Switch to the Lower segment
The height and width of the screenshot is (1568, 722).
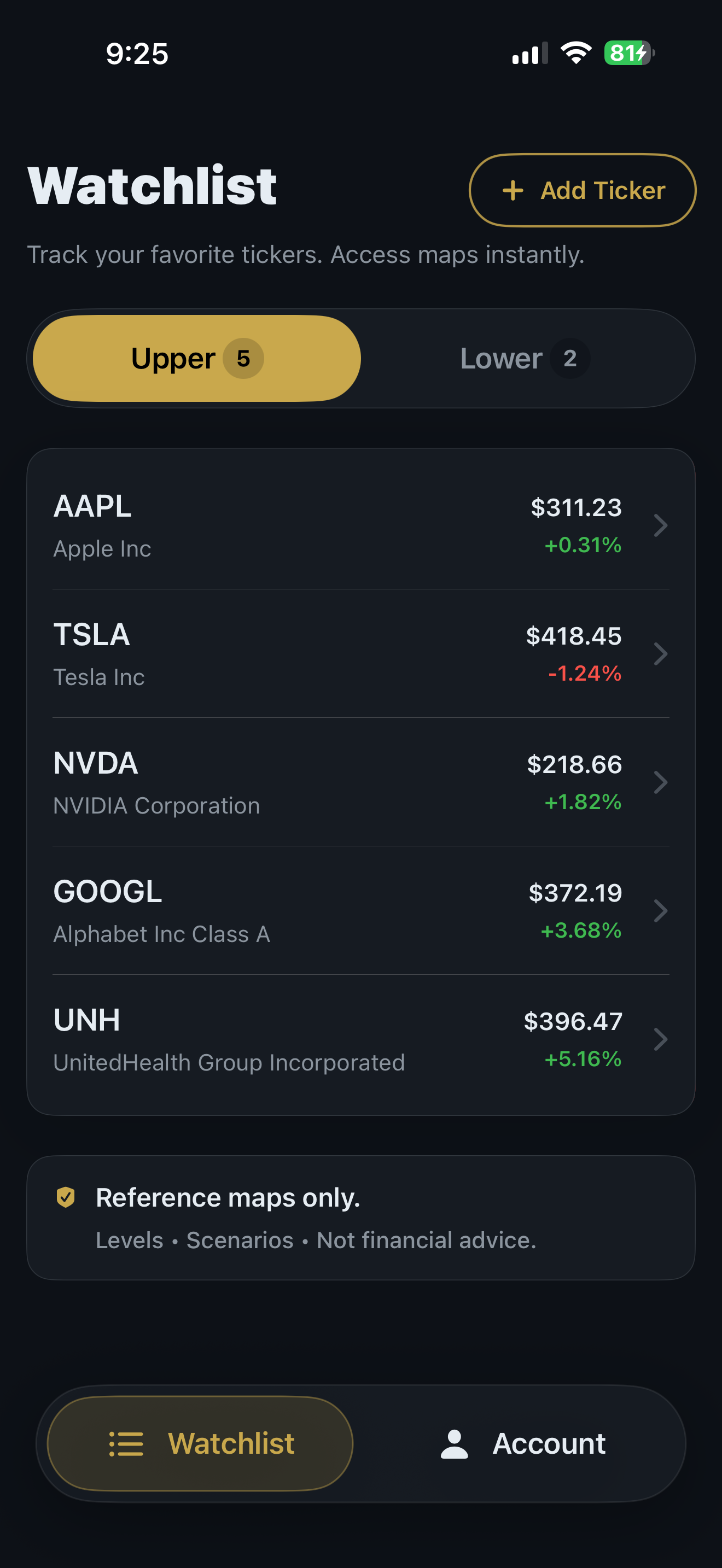click(525, 359)
